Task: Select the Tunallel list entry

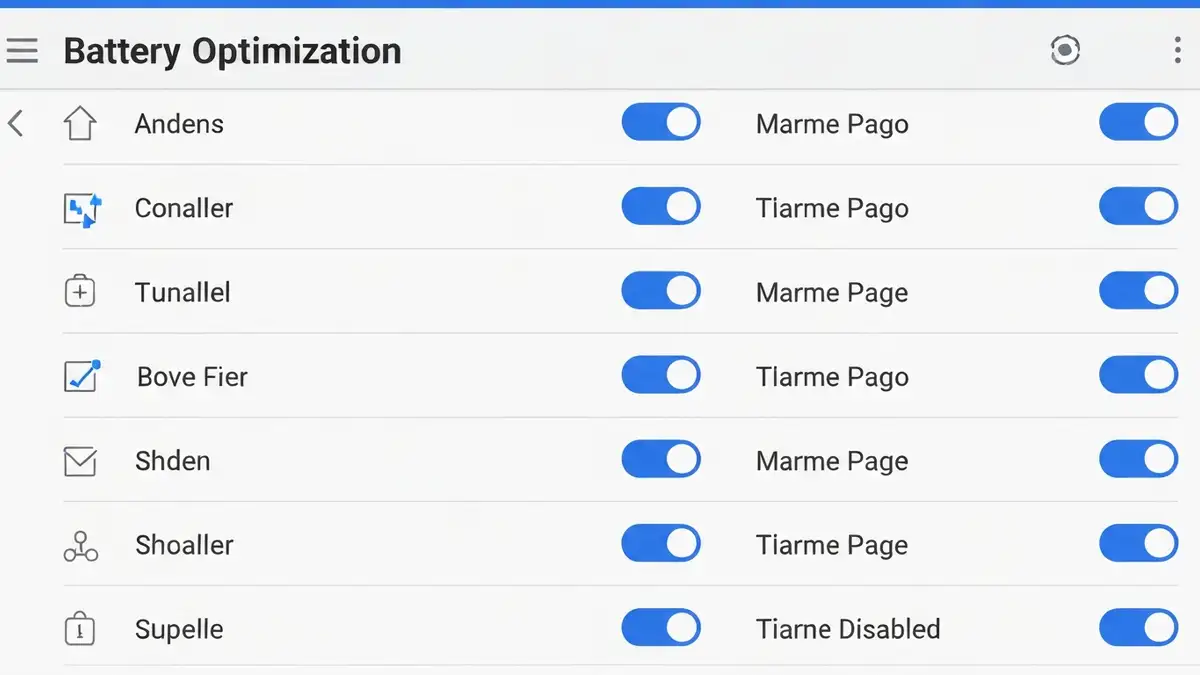Action: pyautogui.click(x=382, y=292)
